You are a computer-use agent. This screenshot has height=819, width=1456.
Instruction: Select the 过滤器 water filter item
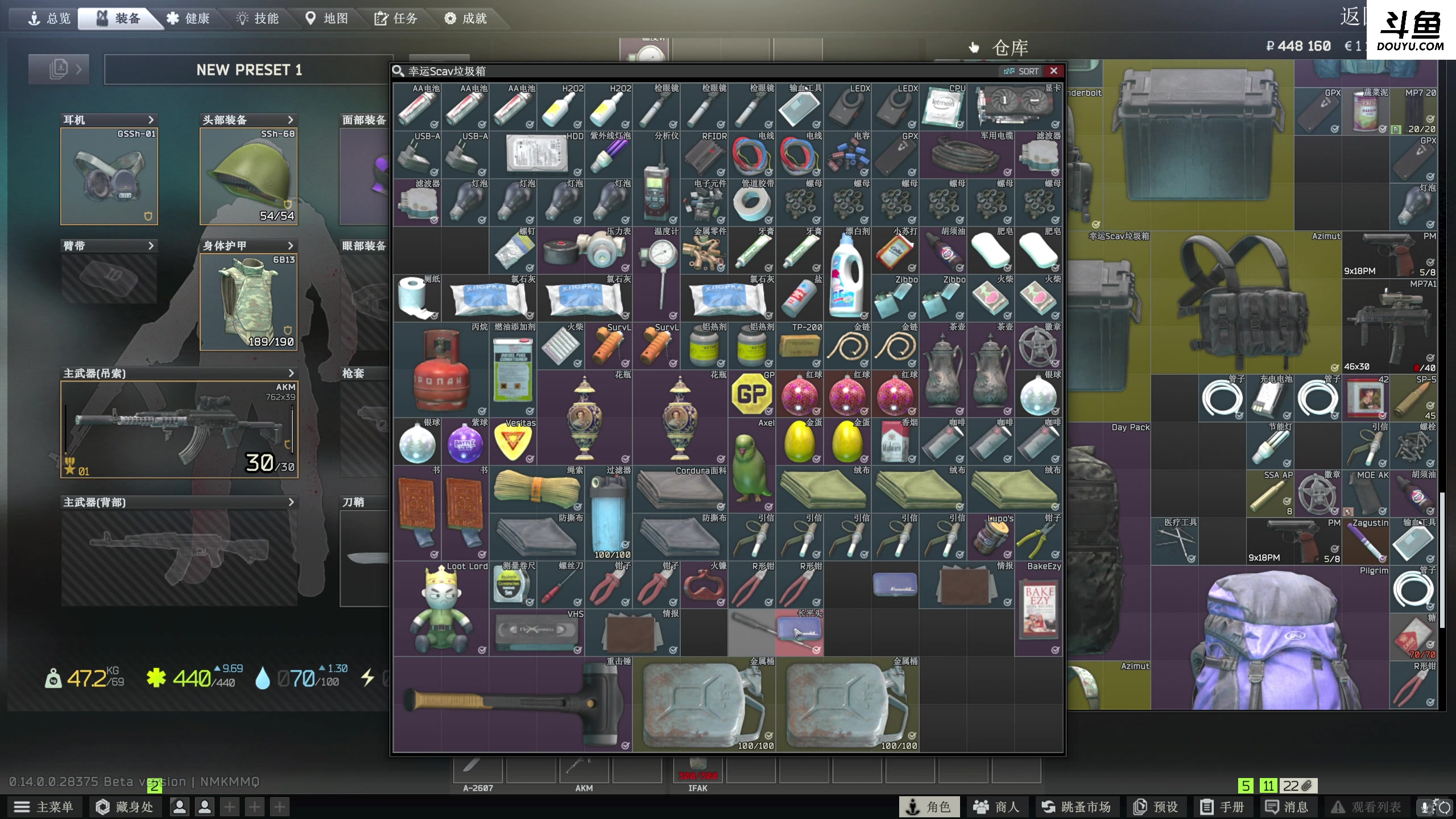tap(609, 513)
